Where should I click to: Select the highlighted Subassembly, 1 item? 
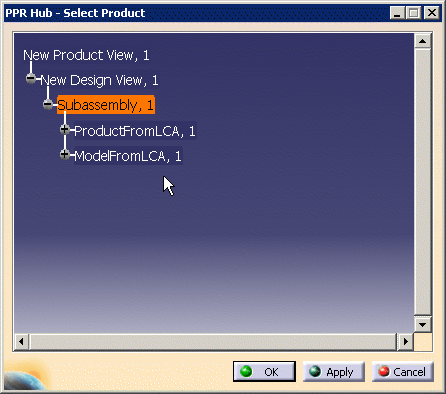[106, 105]
